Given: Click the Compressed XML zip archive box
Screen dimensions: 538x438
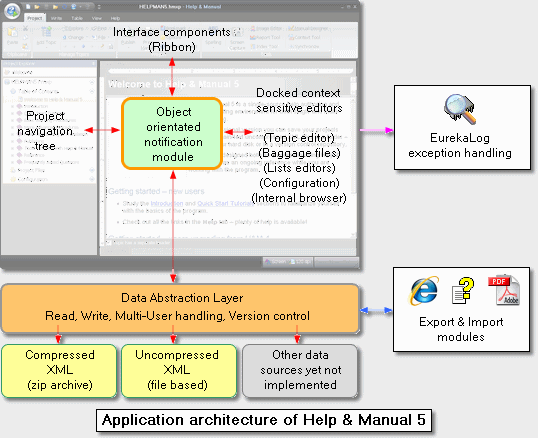Looking at the screenshot, I should point(59,371).
